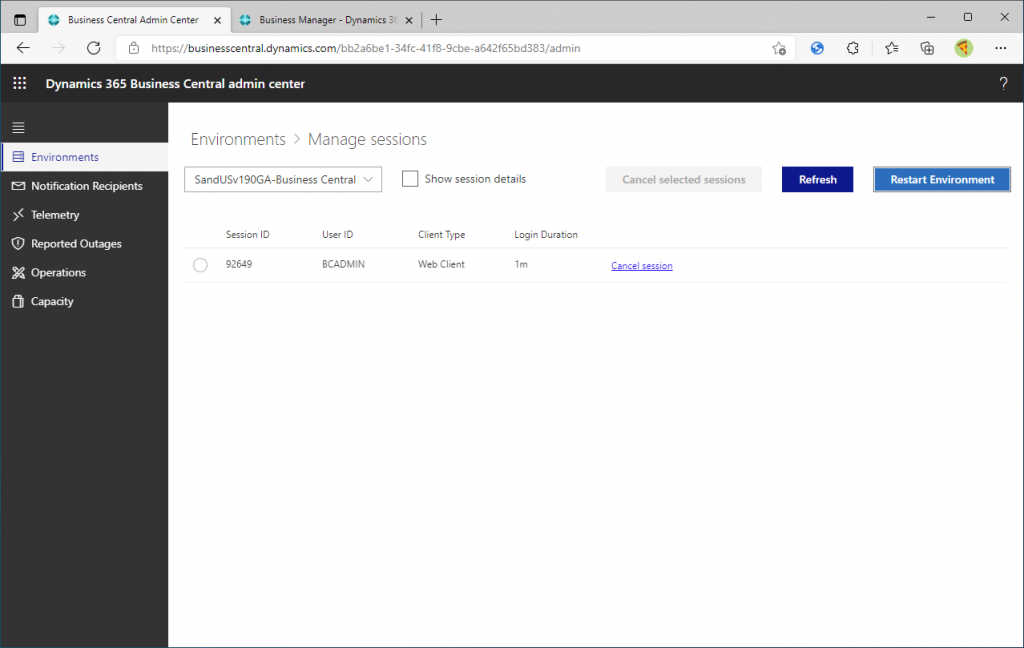Viewport: 1024px width, 648px height.
Task: Open browser extensions puzzle icon
Action: [853, 48]
